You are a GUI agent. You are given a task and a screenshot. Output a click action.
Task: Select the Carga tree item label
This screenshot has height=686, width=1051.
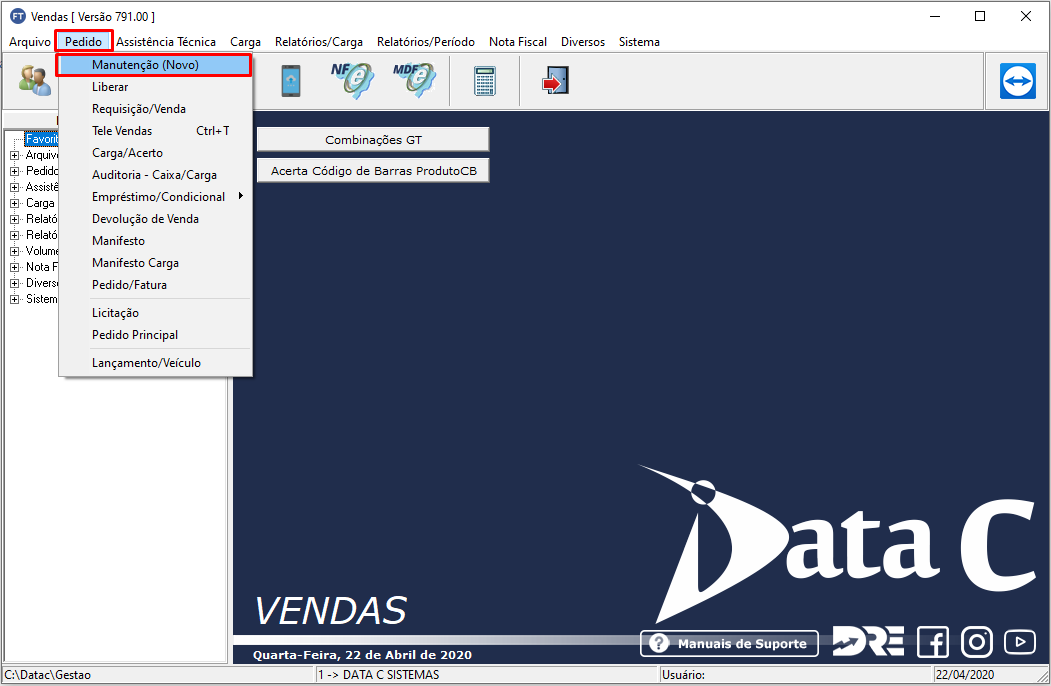coord(40,203)
